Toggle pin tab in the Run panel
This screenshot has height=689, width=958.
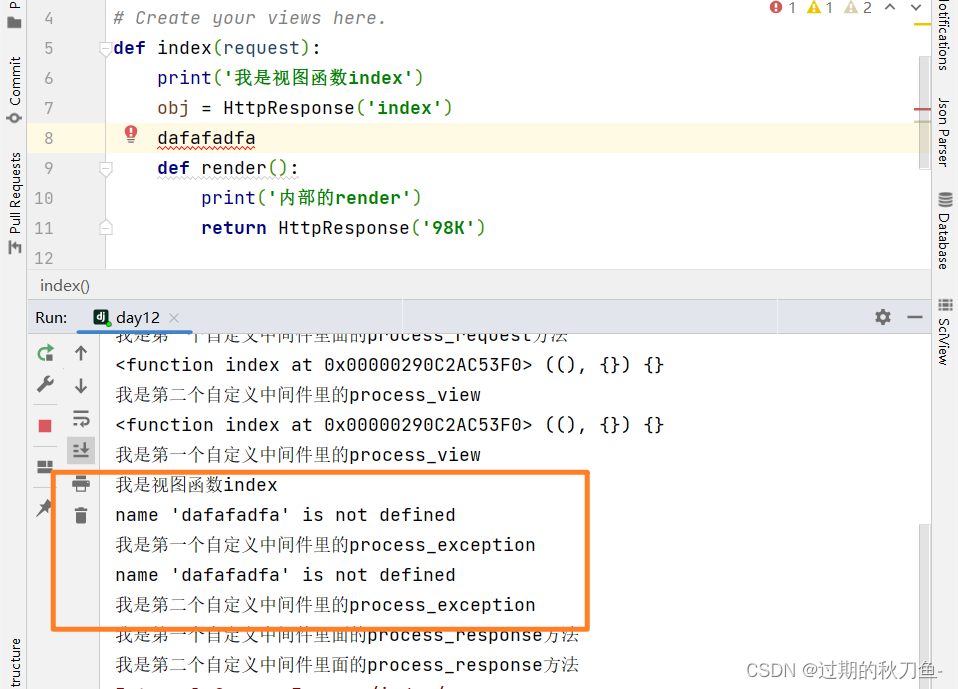[x=45, y=508]
